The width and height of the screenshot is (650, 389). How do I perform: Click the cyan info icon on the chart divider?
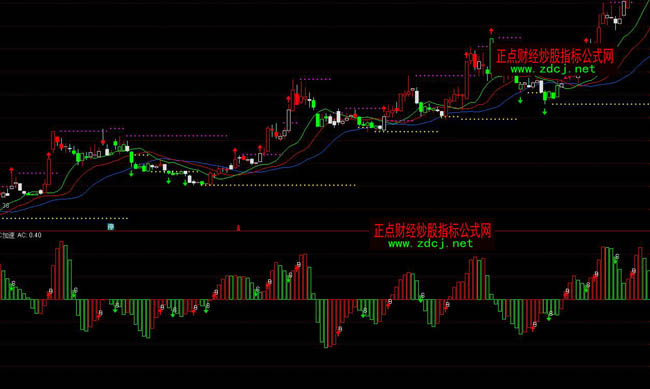[111, 226]
